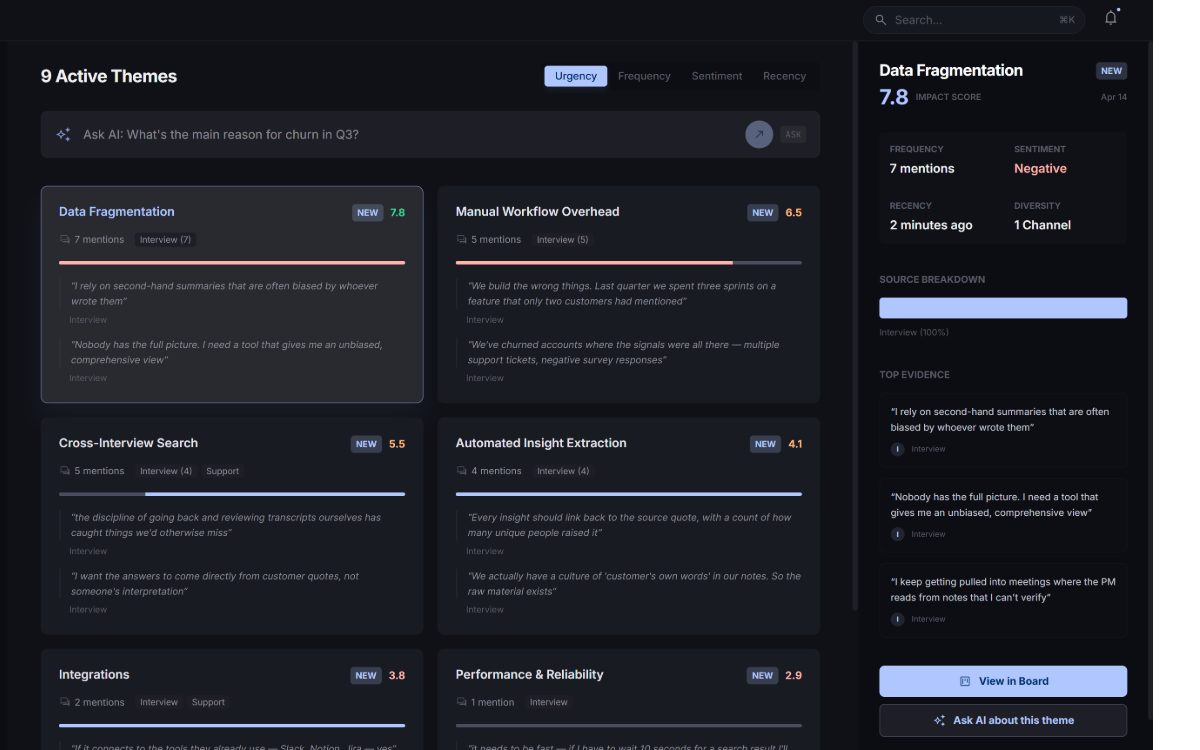Click 'Interview (100%)' label
Screen dimensions: 1200x750
pyautogui.click(x=914, y=332)
